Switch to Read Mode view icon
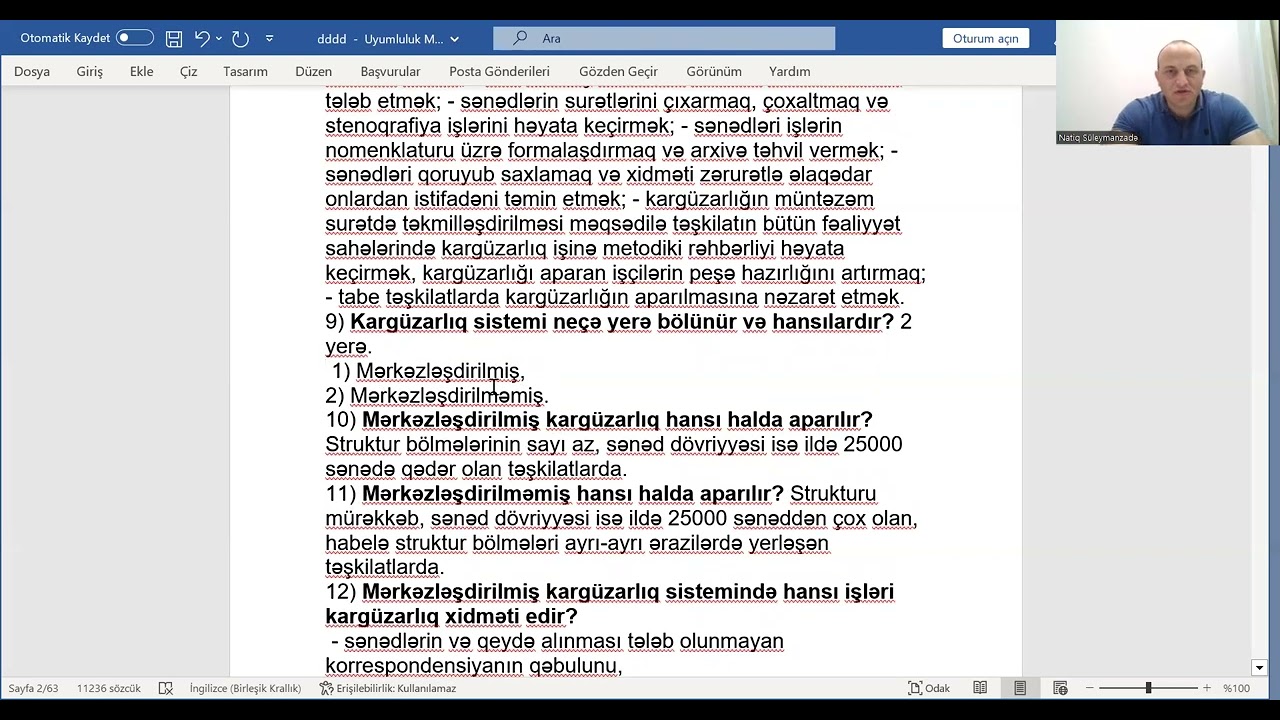 point(980,688)
